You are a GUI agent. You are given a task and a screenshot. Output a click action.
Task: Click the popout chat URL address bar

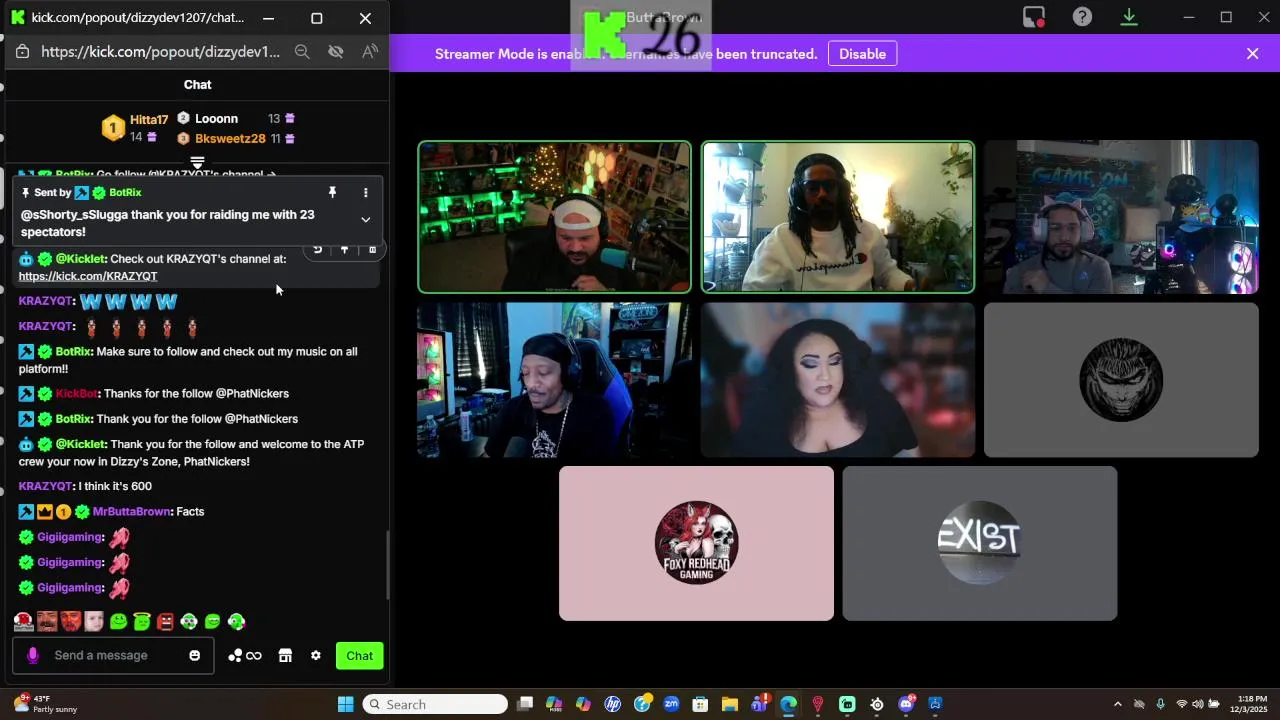tap(161, 52)
